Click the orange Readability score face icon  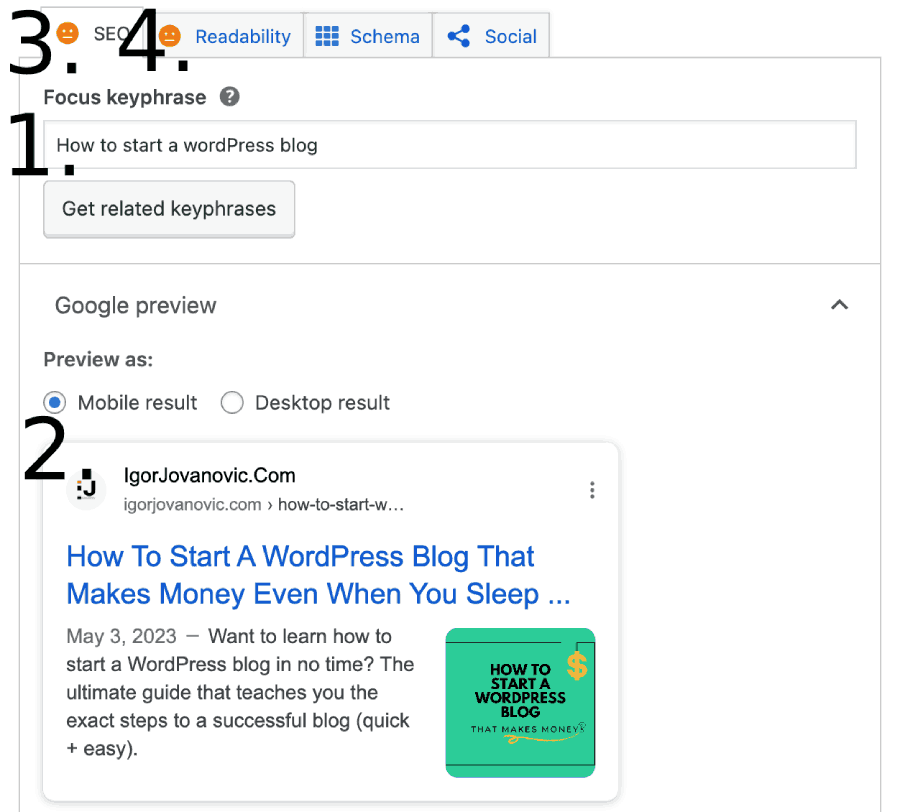(x=169, y=36)
